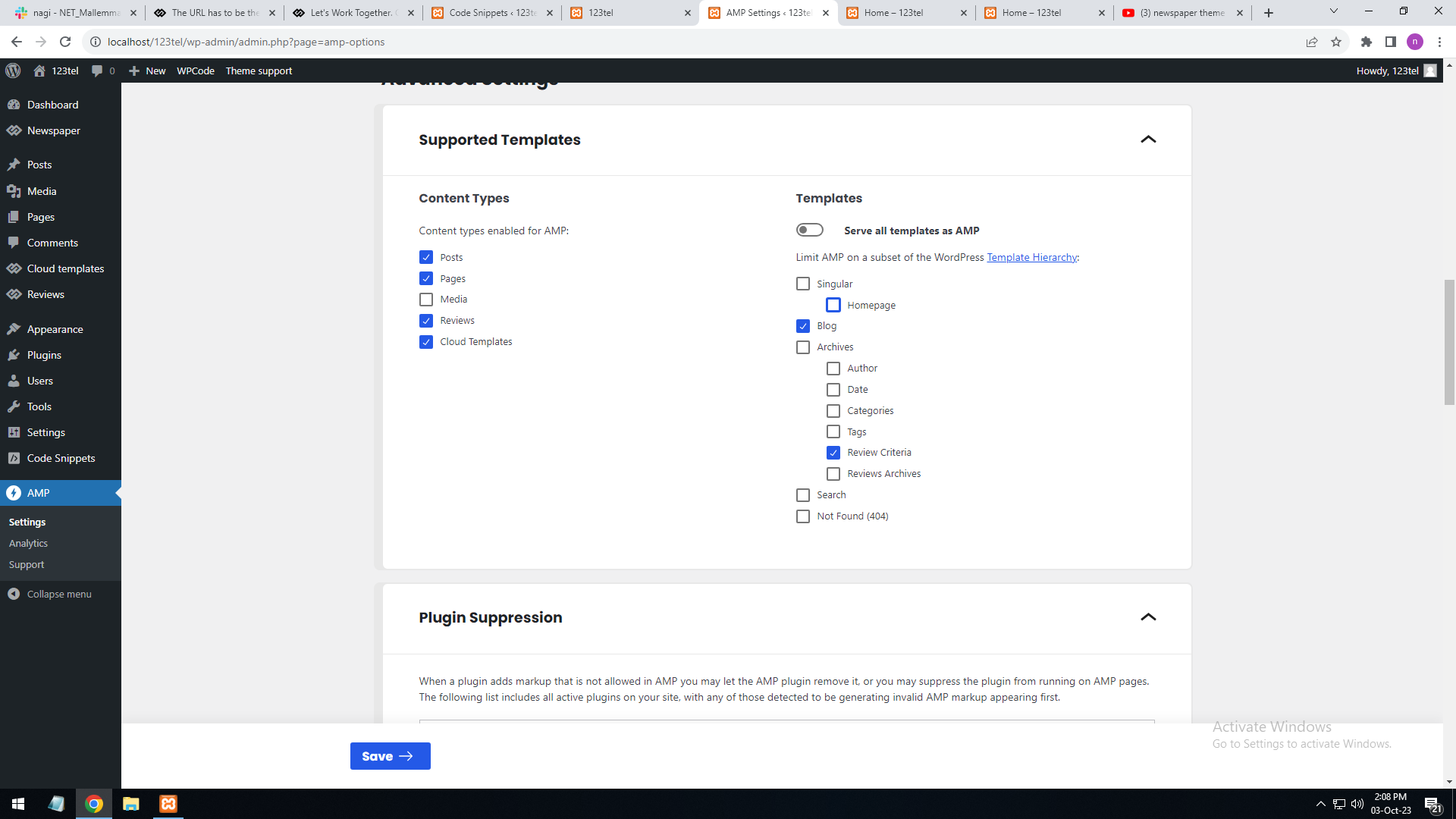Open the Template Hierarchy link
The height and width of the screenshot is (819, 1456).
point(1032,257)
